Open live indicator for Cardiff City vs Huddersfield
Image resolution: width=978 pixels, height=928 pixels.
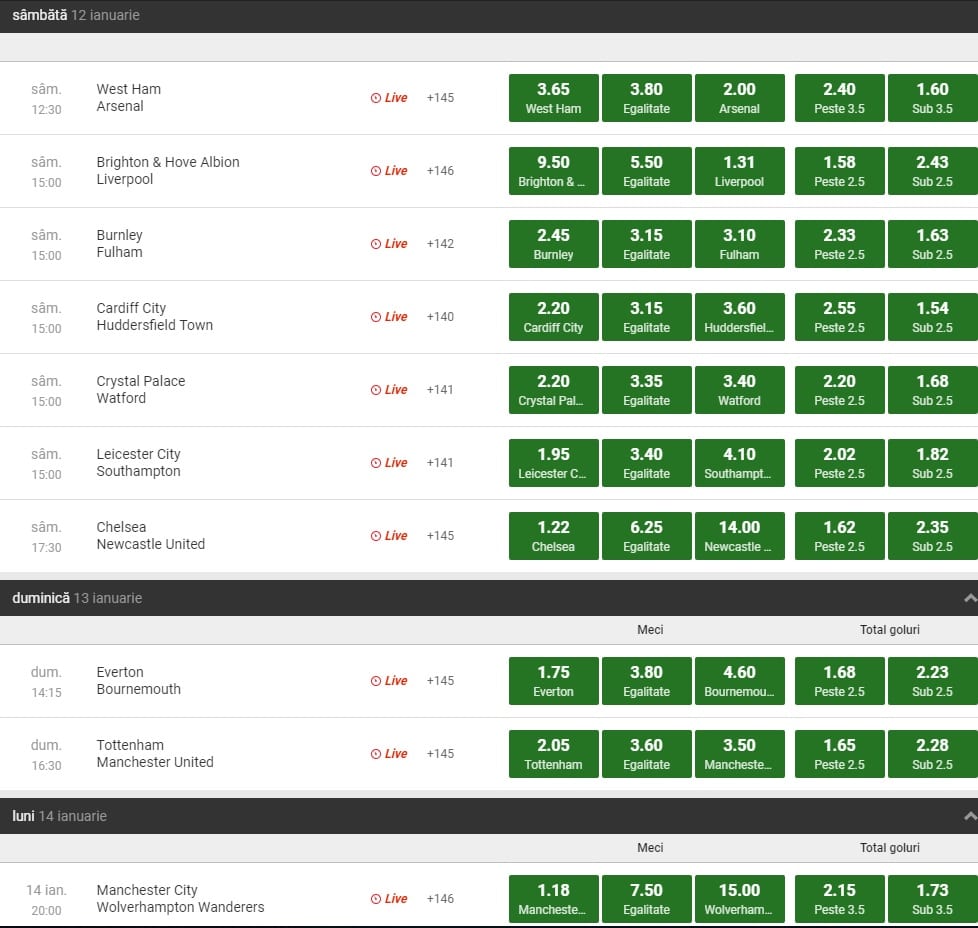coord(389,317)
